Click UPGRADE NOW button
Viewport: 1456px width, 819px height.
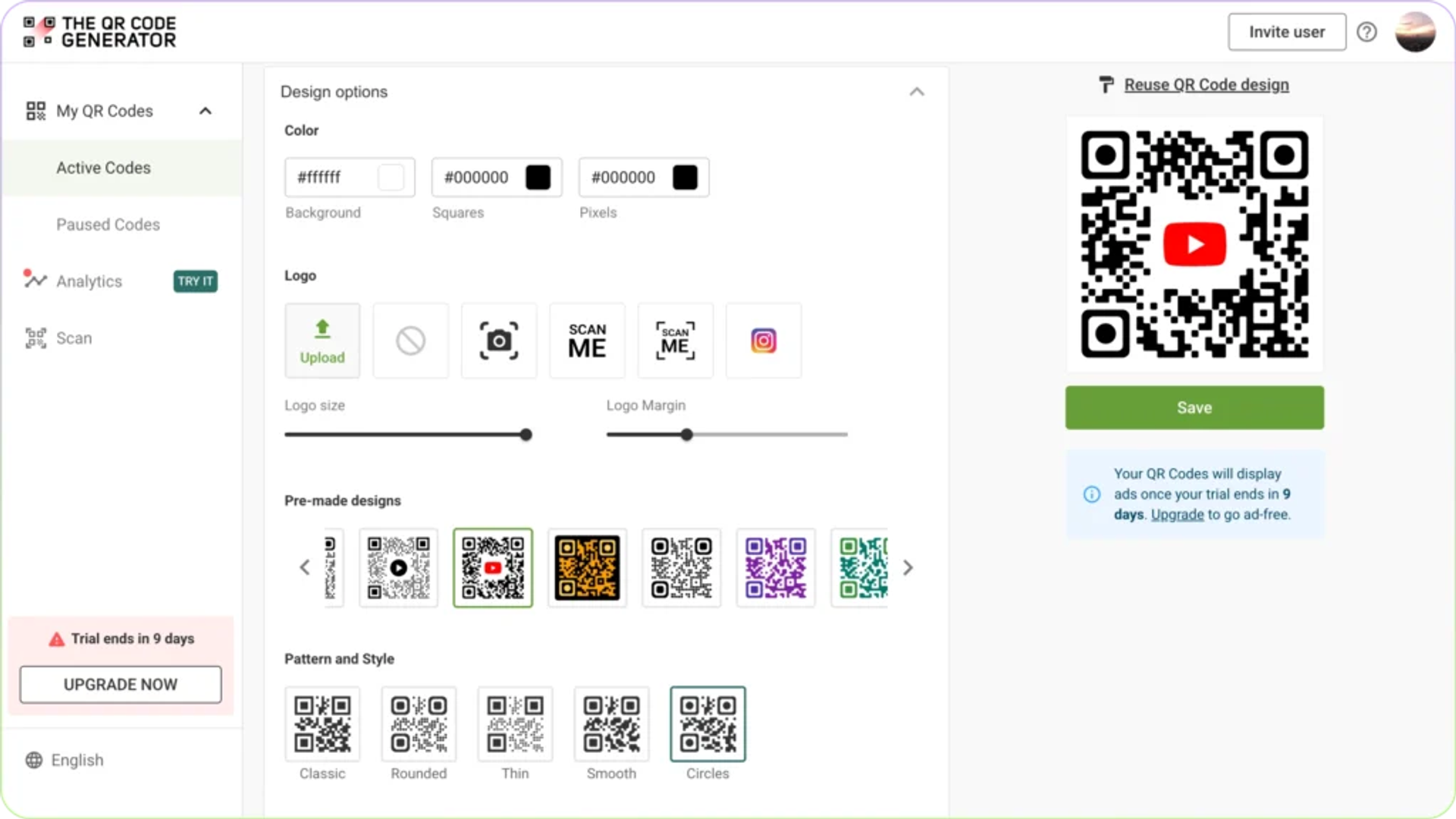pos(121,685)
